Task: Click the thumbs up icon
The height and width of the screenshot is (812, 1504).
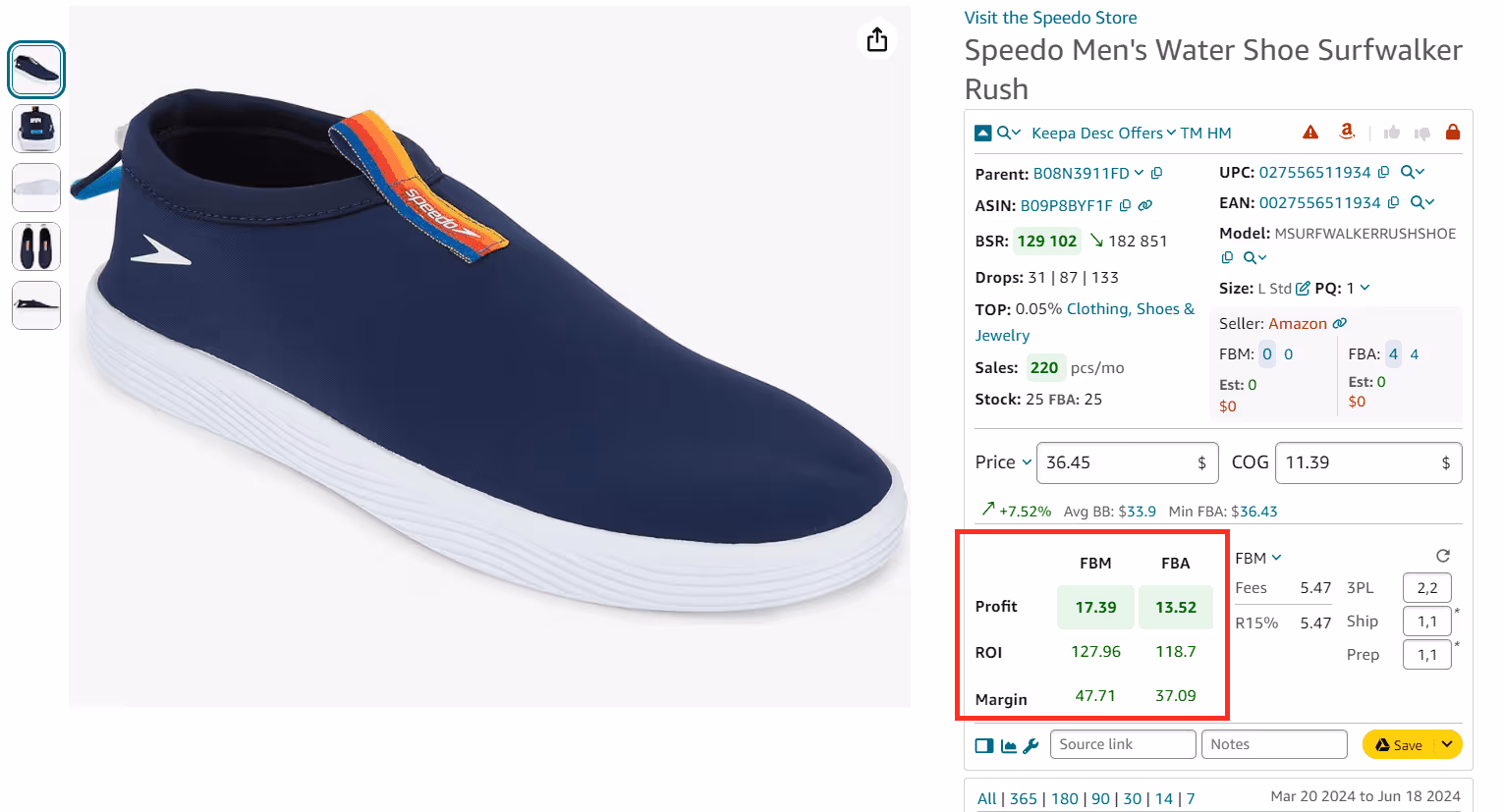Action: [x=1392, y=133]
